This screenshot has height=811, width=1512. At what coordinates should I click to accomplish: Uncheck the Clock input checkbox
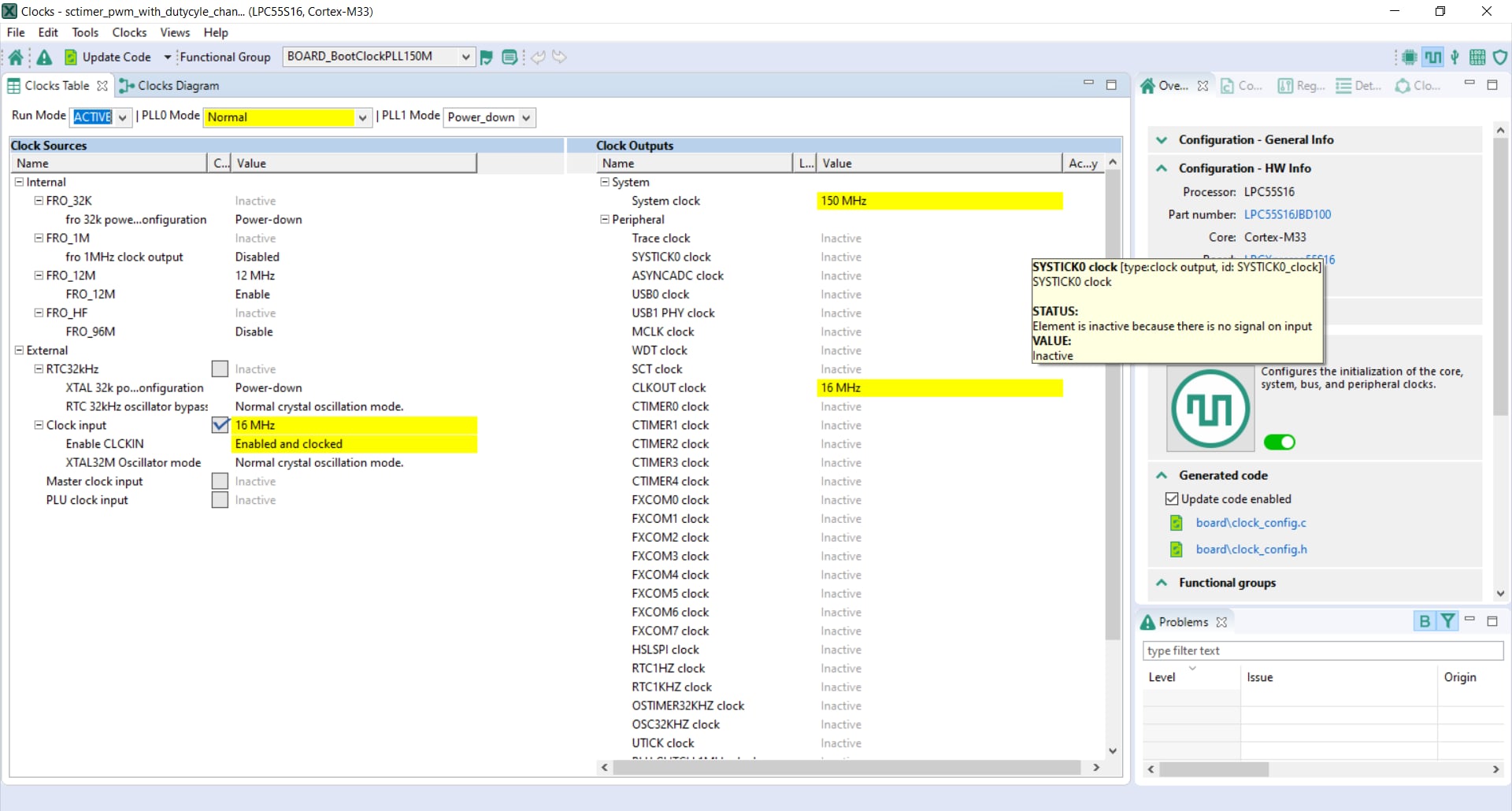pyautogui.click(x=220, y=425)
